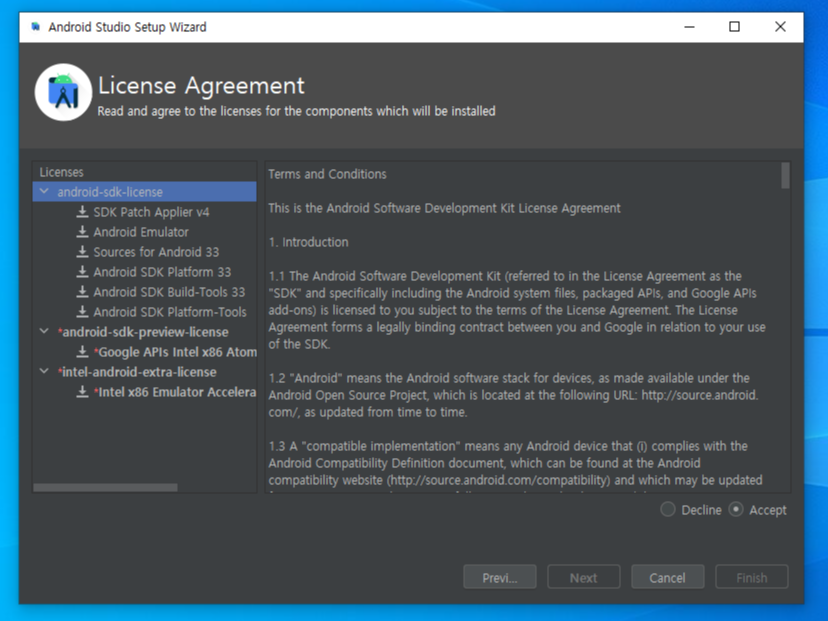Image resolution: width=828 pixels, height=621 pixels.
Task: Click download icon beside Android Emulator
Action: (x=82, y=232)
